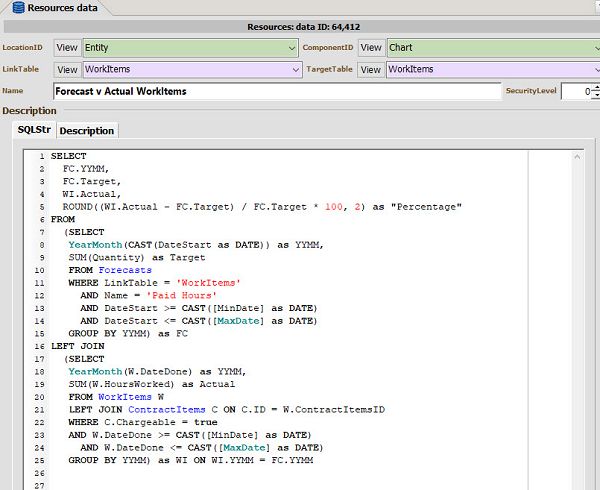The width and height of the screenshot is (600, 490).
Task: Click the SQL editor scrollbar up arrow
Action: (577, 156)
